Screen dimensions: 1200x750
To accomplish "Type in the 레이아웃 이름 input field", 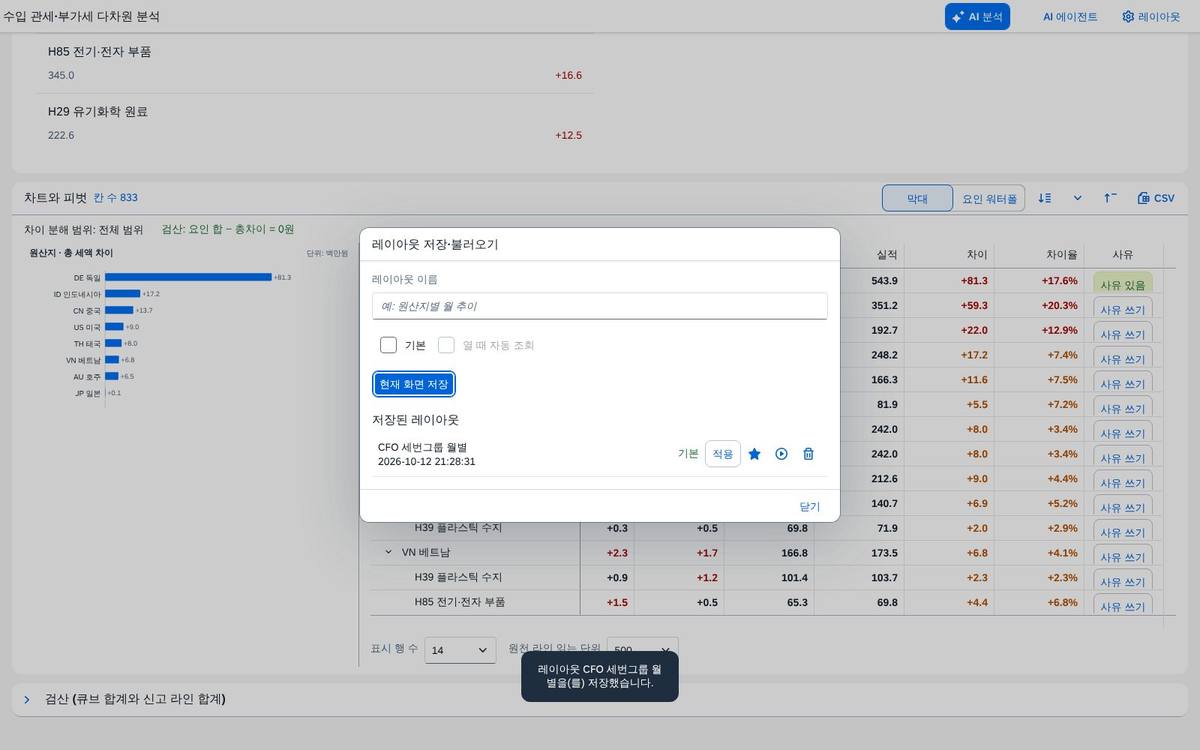I will point(599,306).
